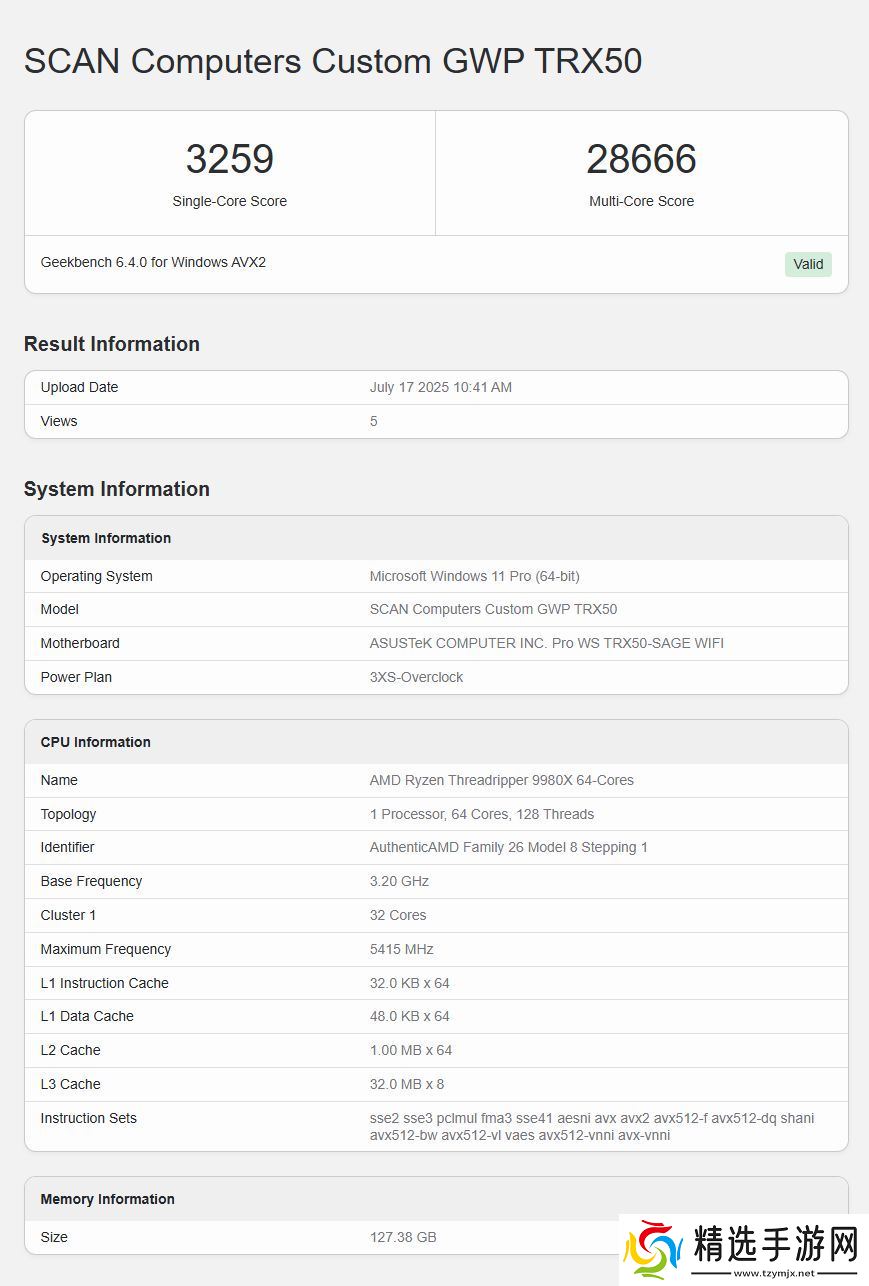
Task: Click the System Information table header
Action: point(106,538)
